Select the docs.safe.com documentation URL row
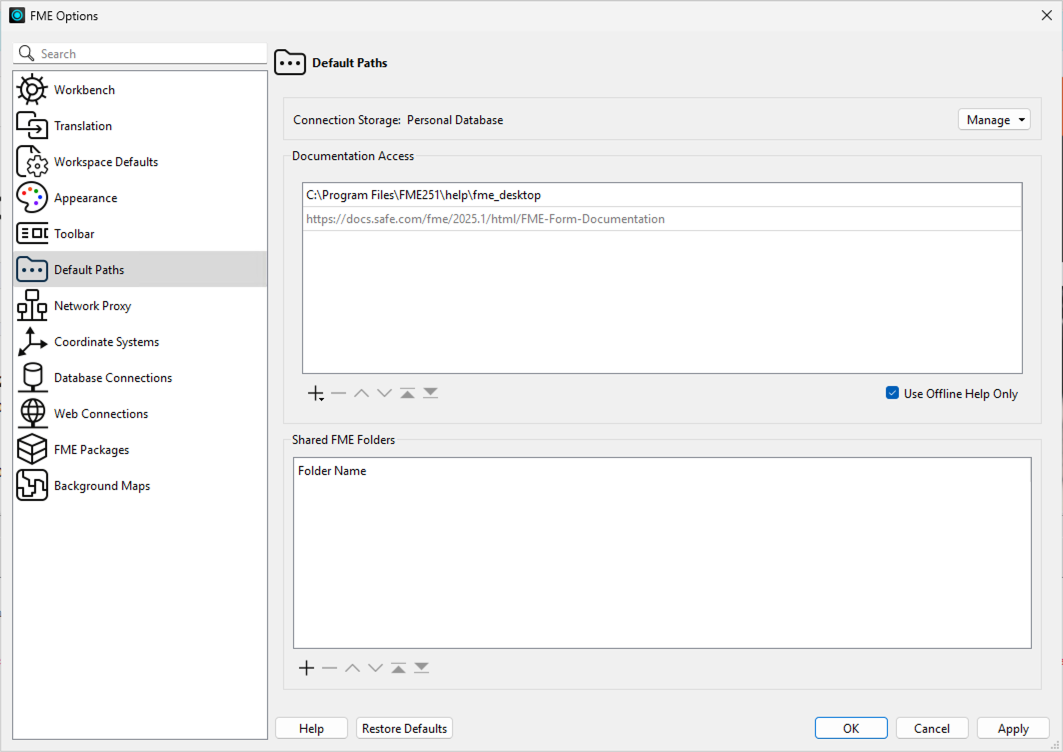The width and height of the screenshot is (1063, 752). tap(662, 218)
